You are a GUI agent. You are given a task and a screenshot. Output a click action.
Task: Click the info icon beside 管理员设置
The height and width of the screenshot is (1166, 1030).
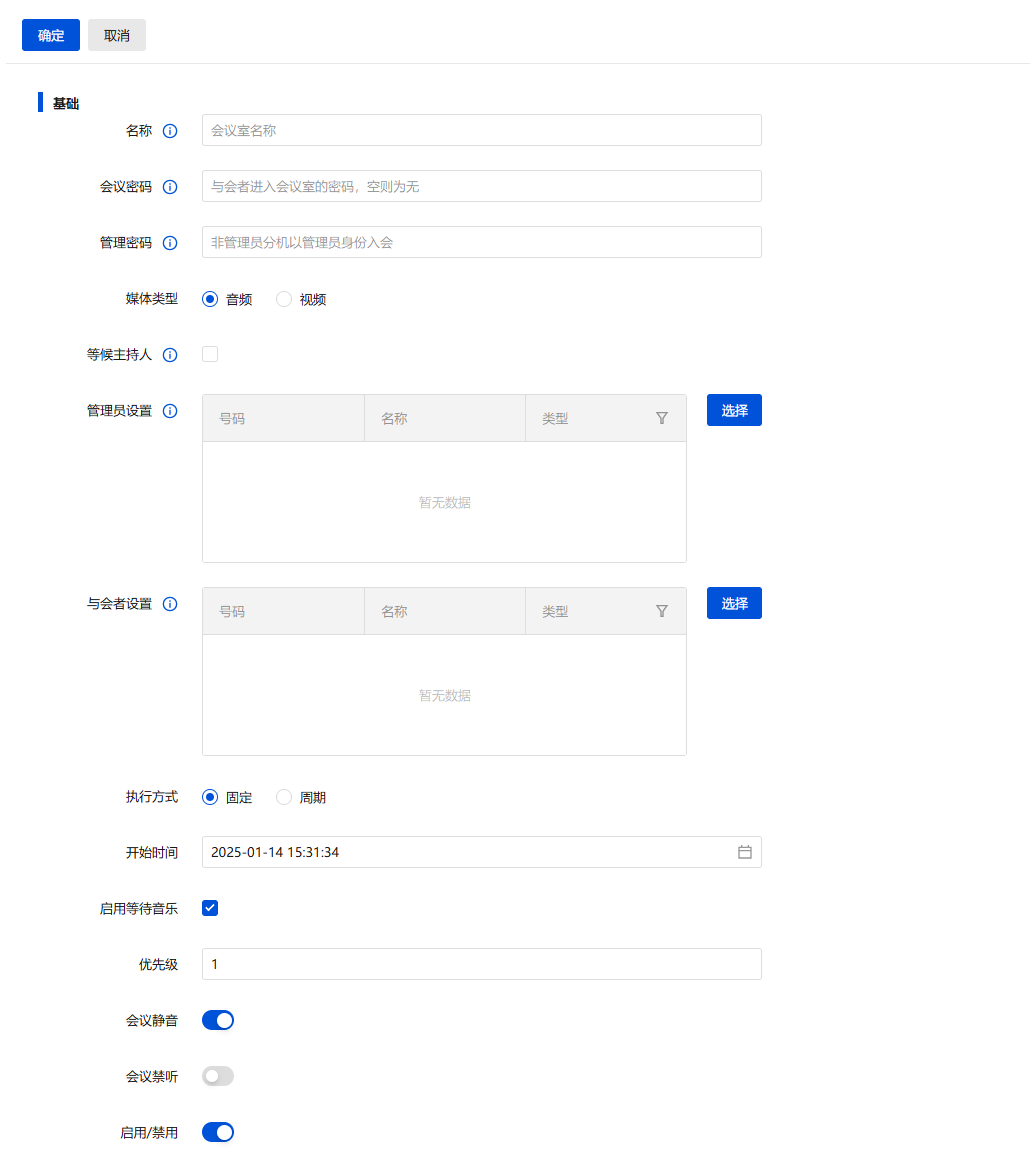click(x=170, y=411)
